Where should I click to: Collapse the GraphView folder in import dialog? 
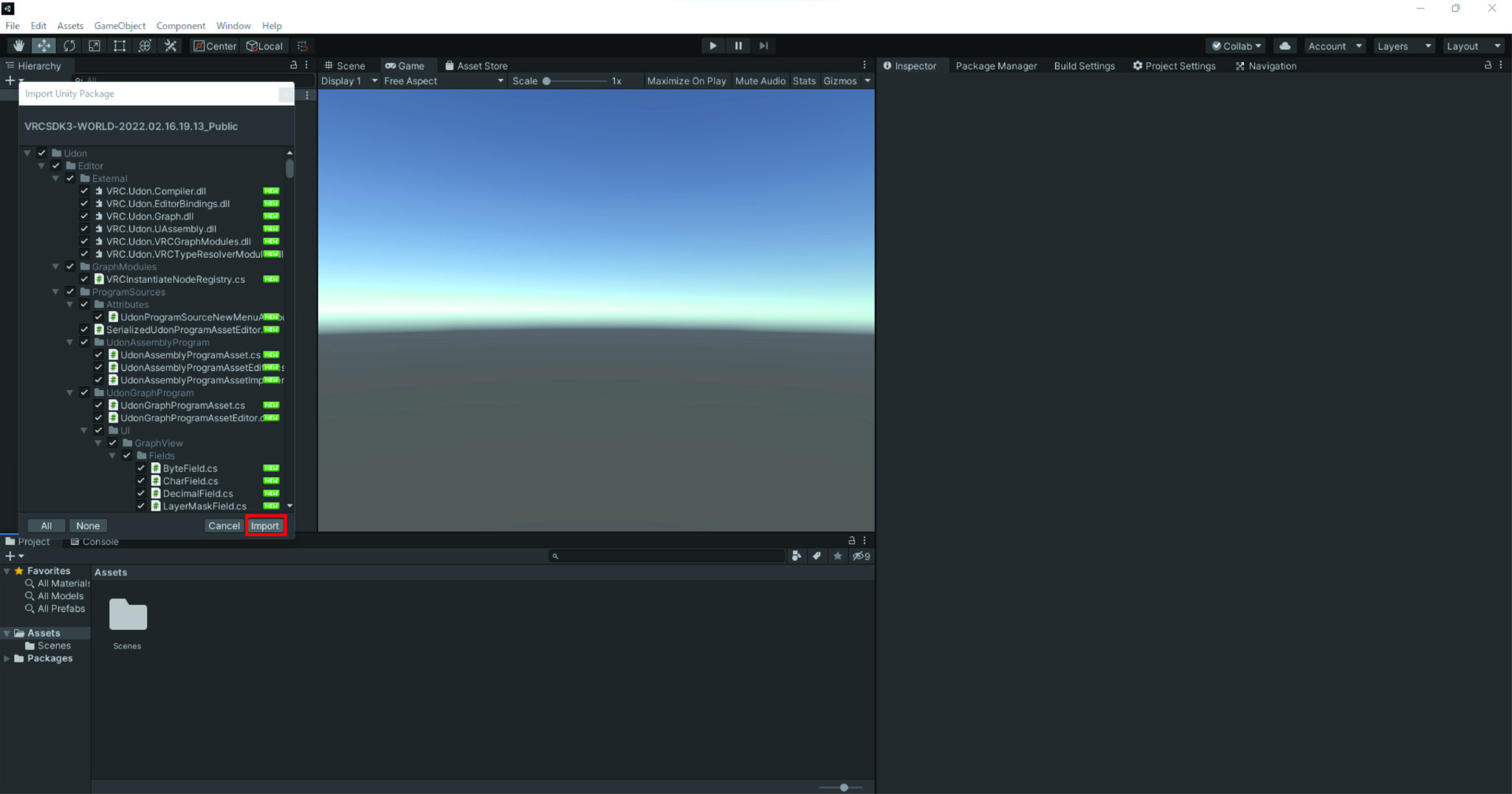tap(98, 442)
